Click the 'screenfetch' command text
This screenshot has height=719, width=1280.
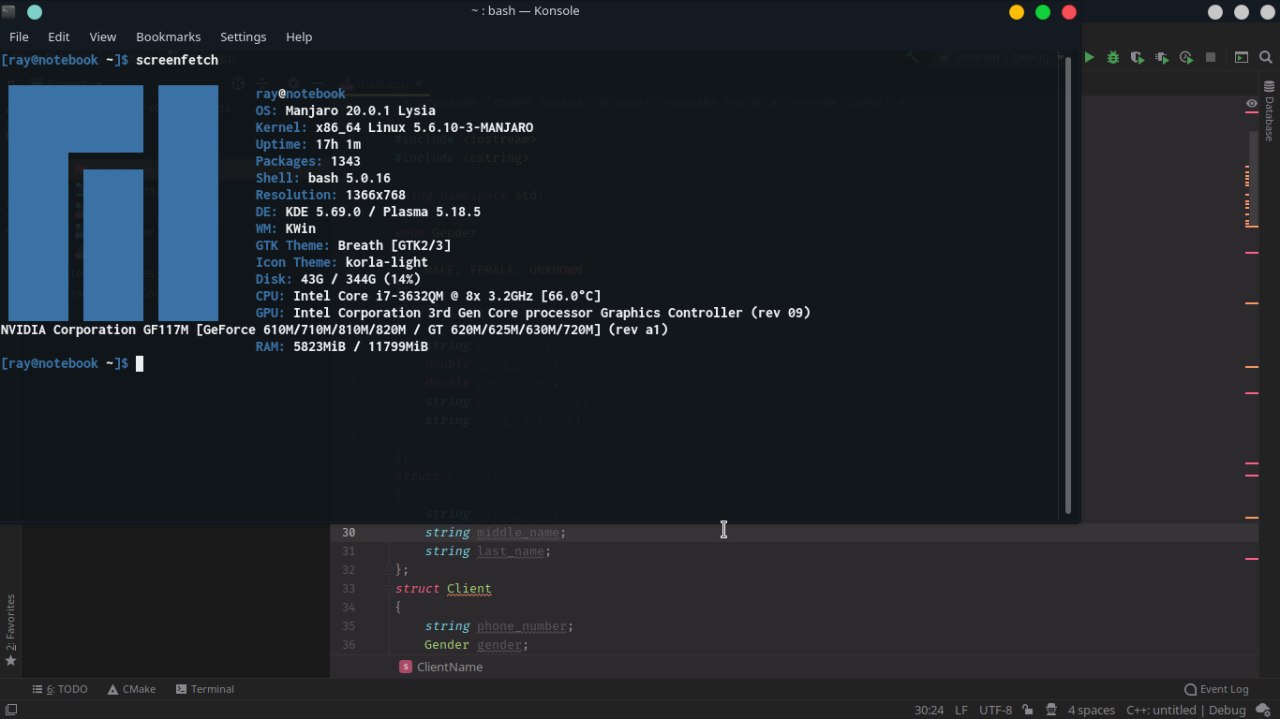[x=177, y=60]
